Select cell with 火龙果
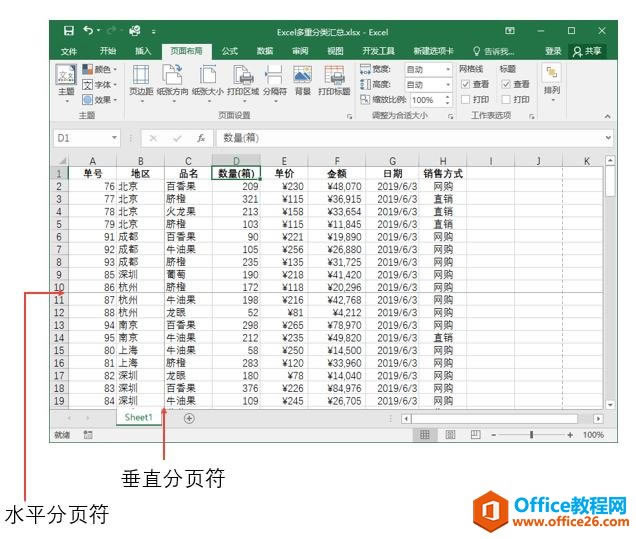Viewport: 636px width, 539px height. 188,211
